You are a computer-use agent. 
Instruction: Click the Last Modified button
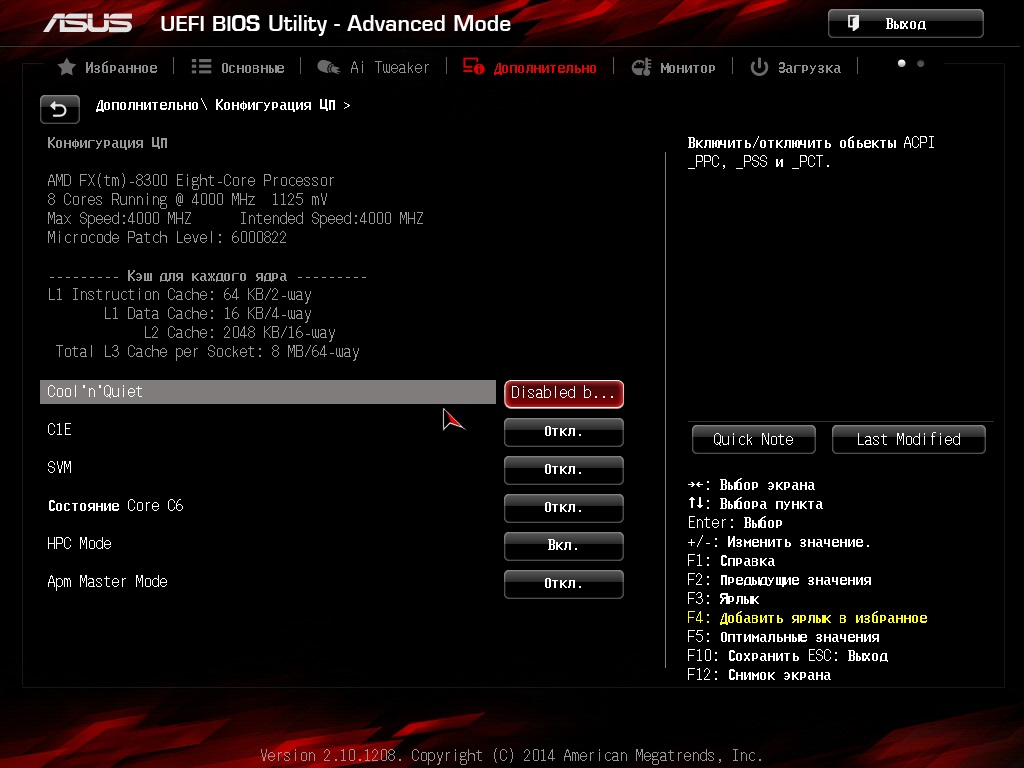point(908,440)
